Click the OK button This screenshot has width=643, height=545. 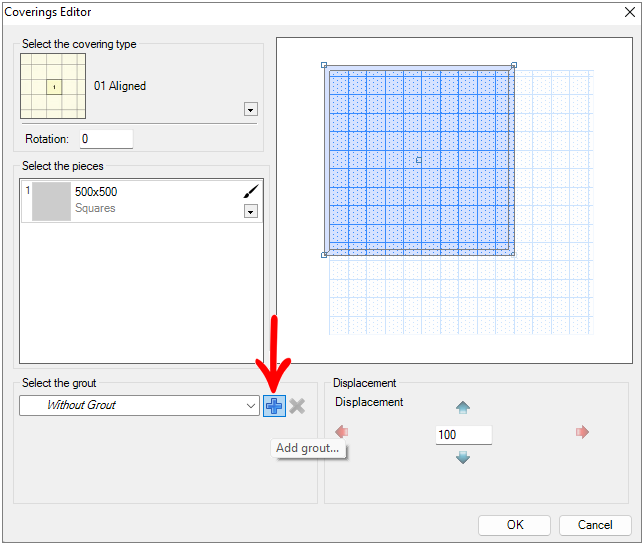point(514,525)
